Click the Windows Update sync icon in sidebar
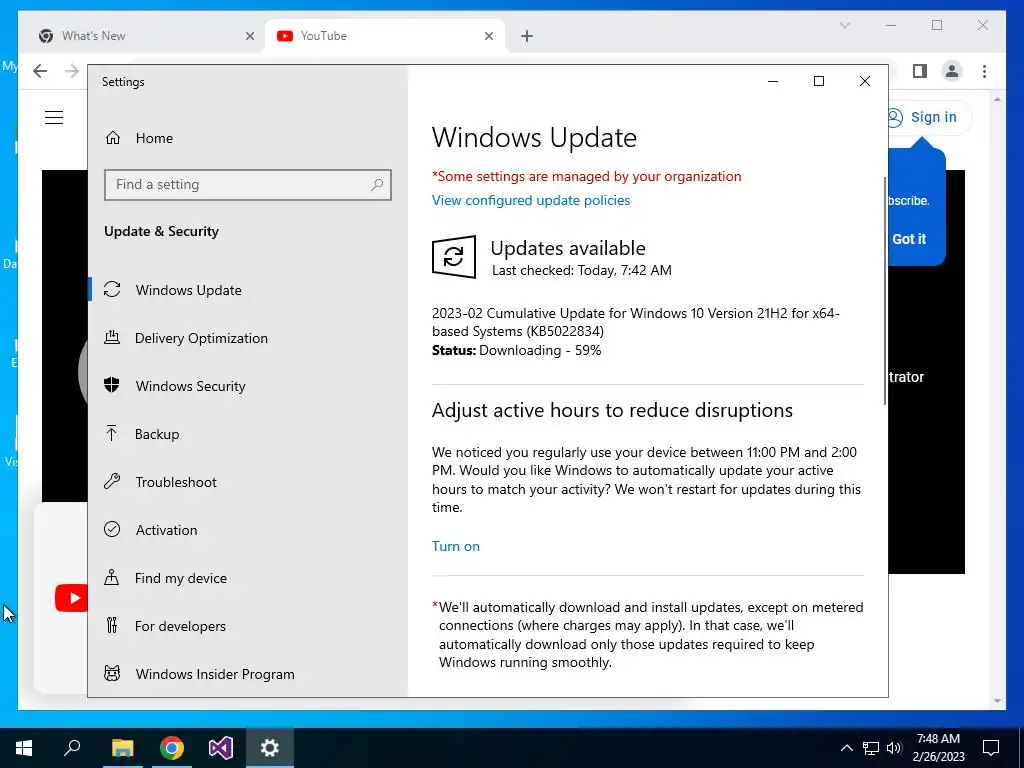This screenshot has height=768, width=1024. pyautogui.click(x=112, y=289)
